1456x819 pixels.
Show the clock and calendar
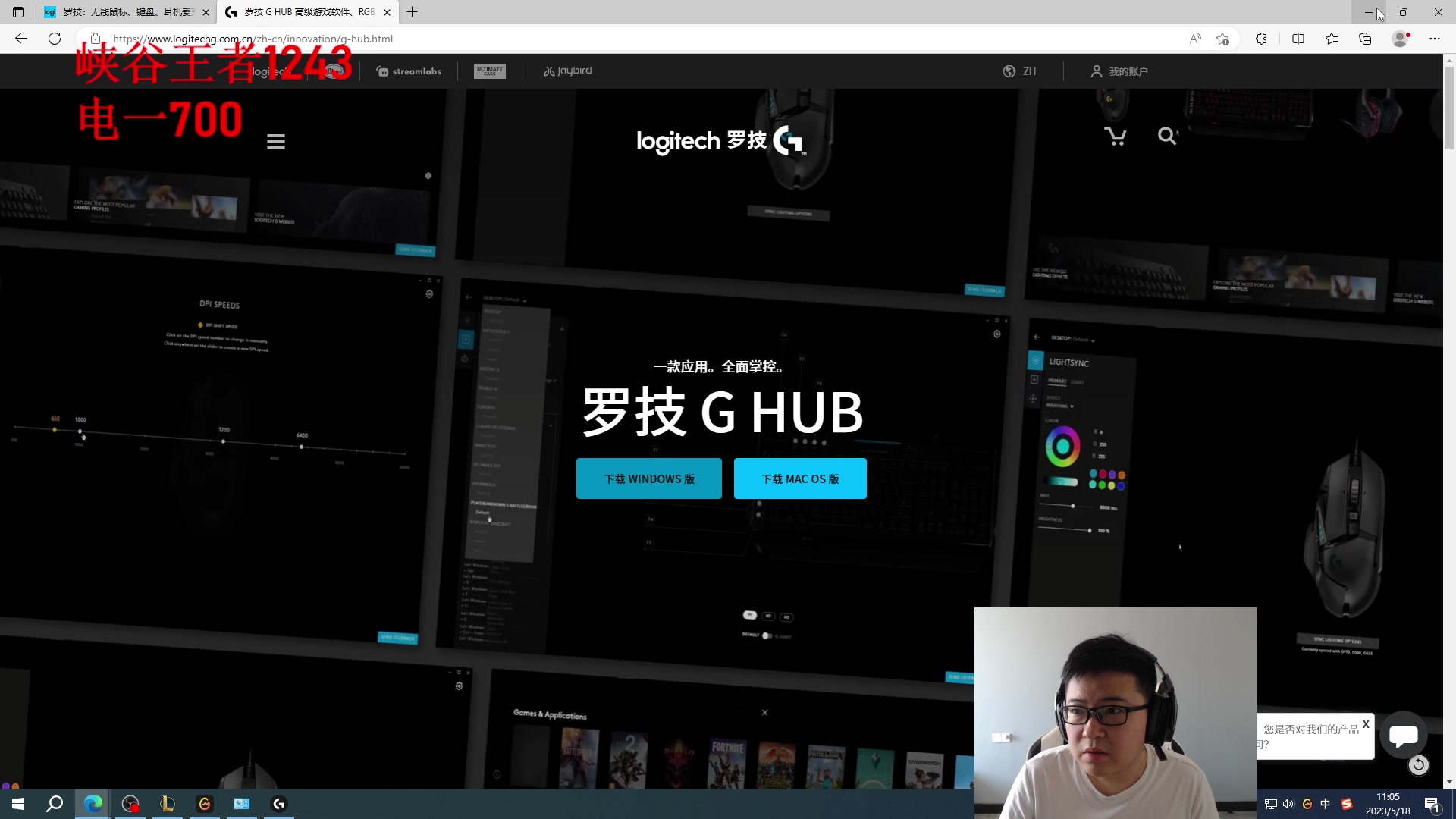(1388, 804)
